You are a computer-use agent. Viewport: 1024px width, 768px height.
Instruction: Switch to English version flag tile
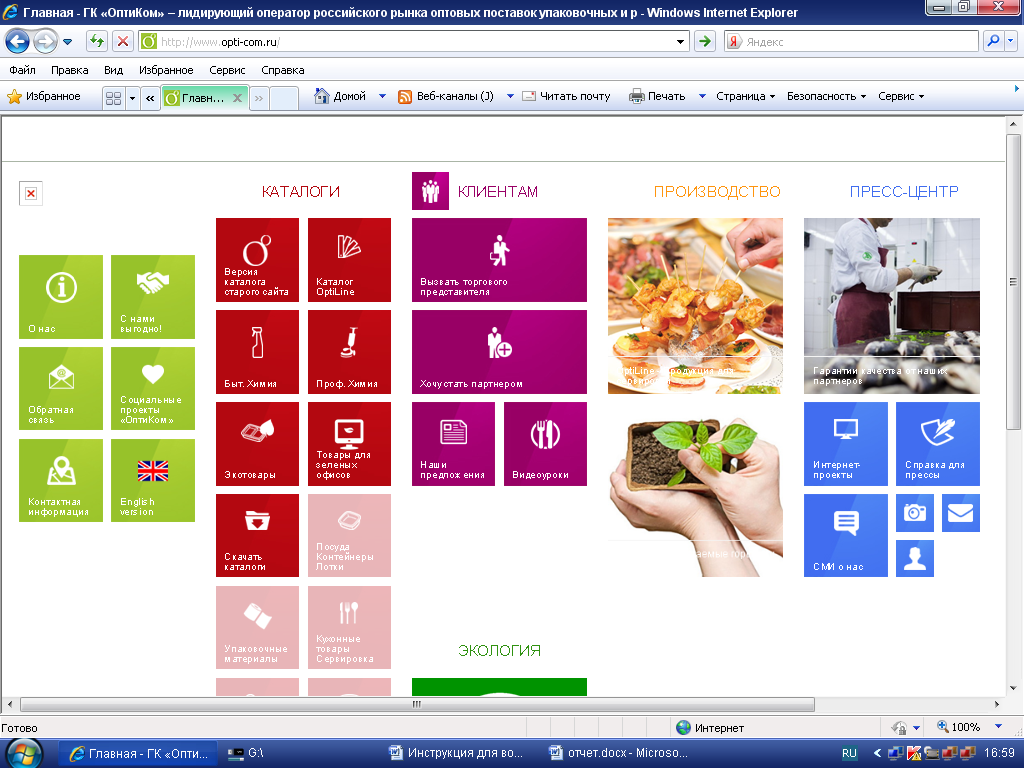point(153,480)
